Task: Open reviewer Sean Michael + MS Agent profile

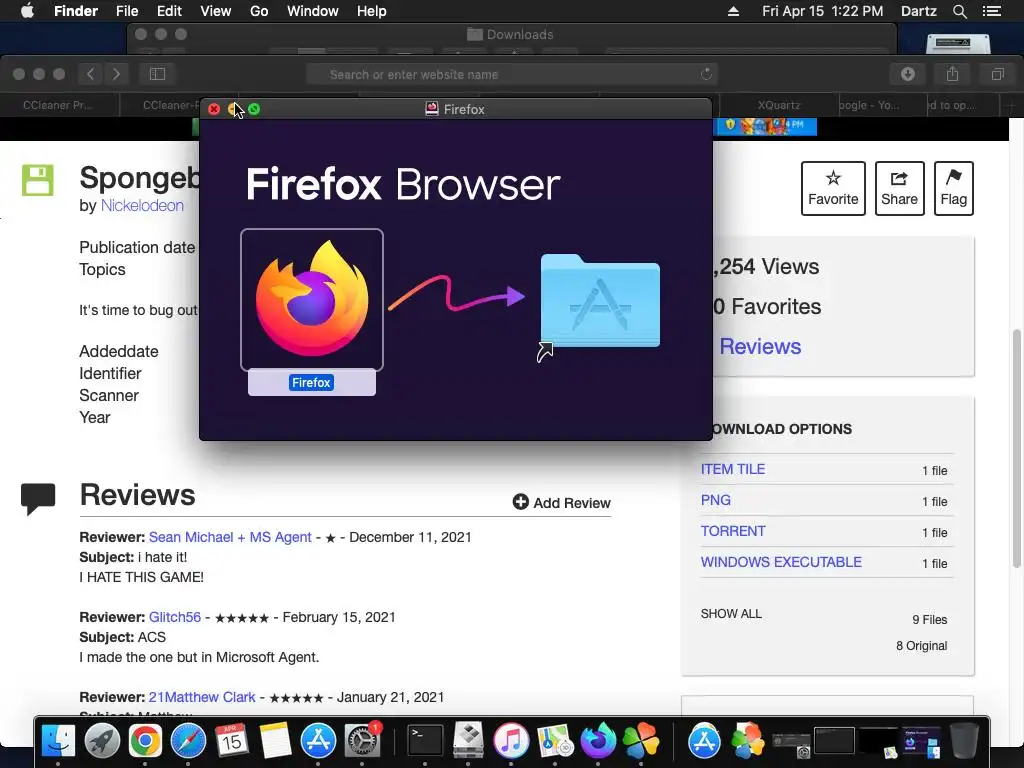Action: click(230, 537)
